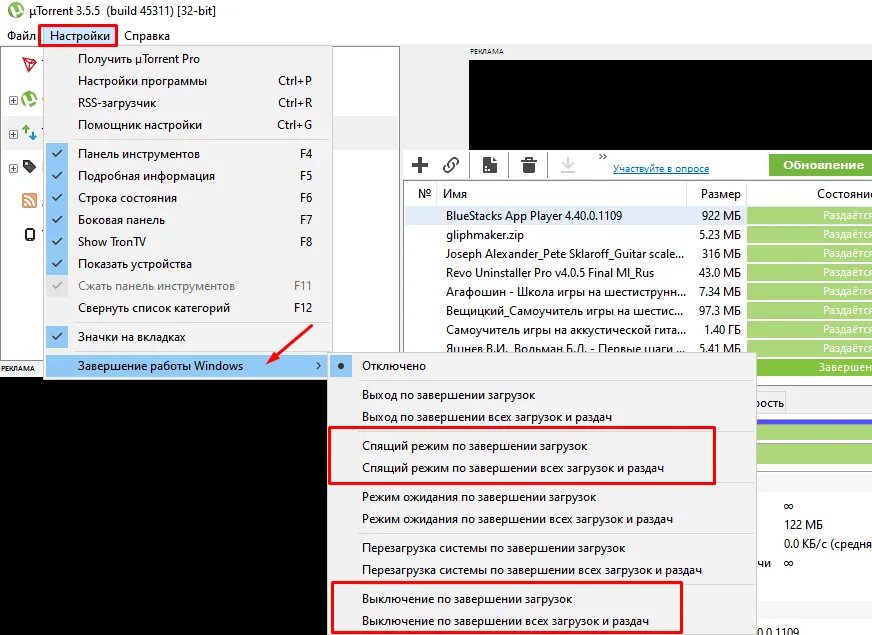
Task: Select the devices phone sidebar icon
Action: [30, 235]
